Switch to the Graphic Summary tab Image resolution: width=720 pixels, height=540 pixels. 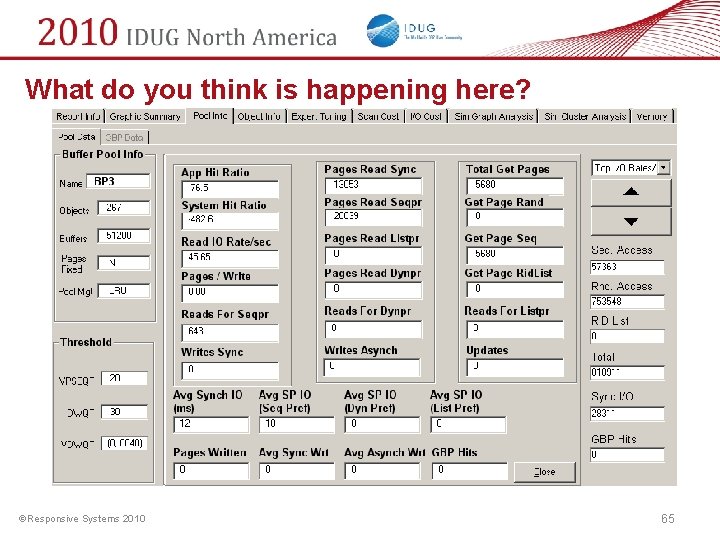[145, 117]
